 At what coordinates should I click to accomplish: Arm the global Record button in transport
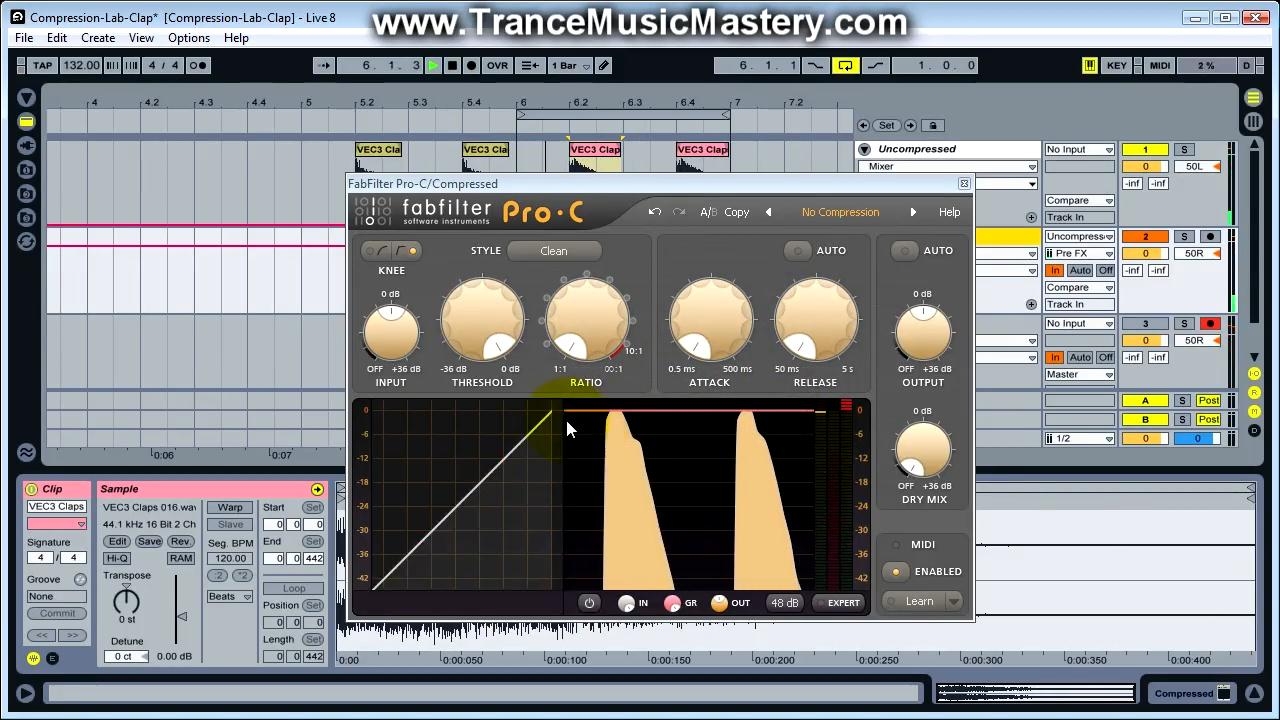coord(471,66)
